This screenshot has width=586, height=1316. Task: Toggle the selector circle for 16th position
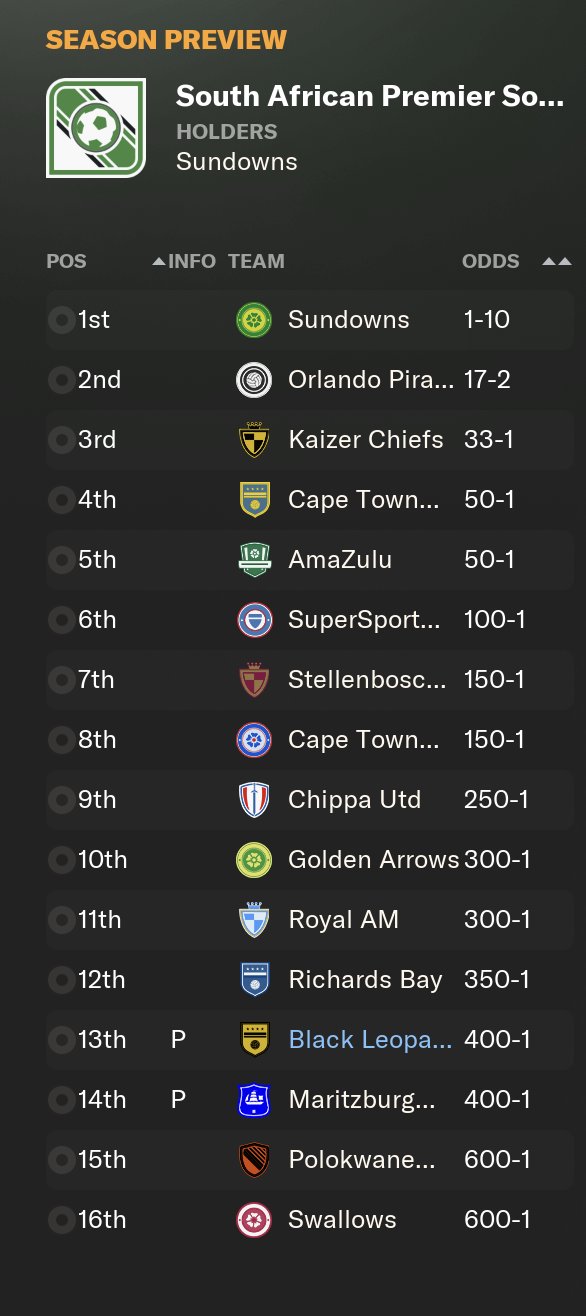point(60,1220)
